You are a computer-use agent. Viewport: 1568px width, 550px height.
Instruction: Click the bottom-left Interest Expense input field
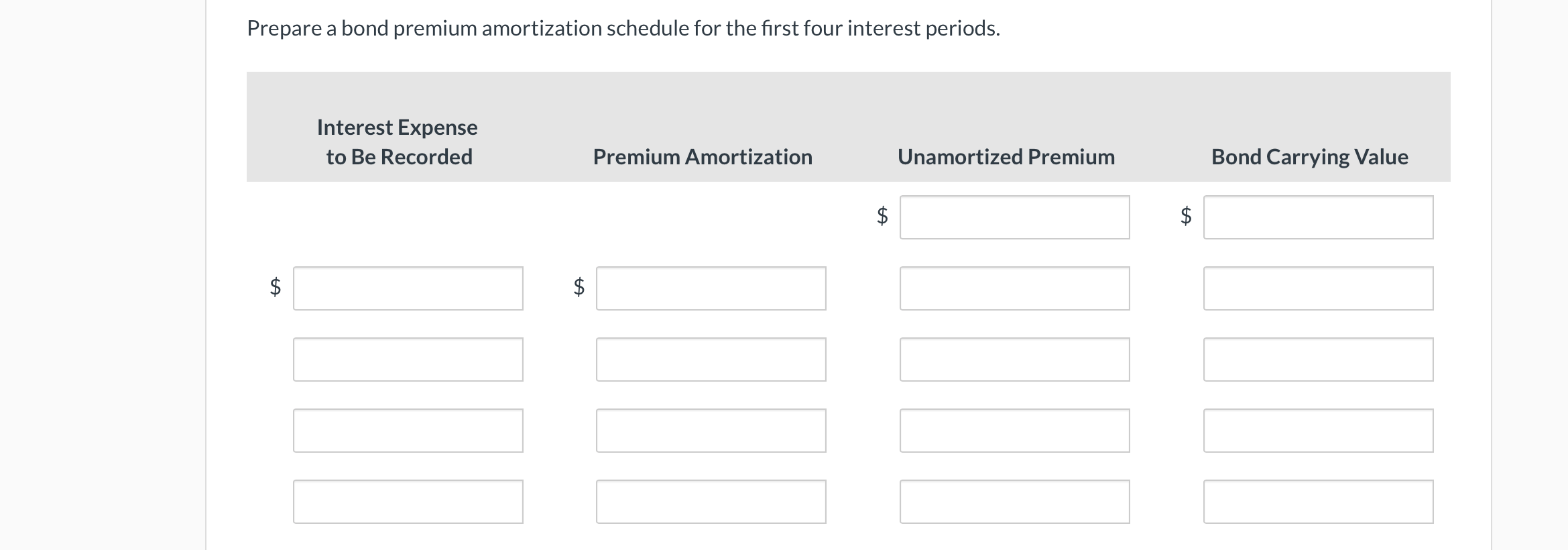407,501
